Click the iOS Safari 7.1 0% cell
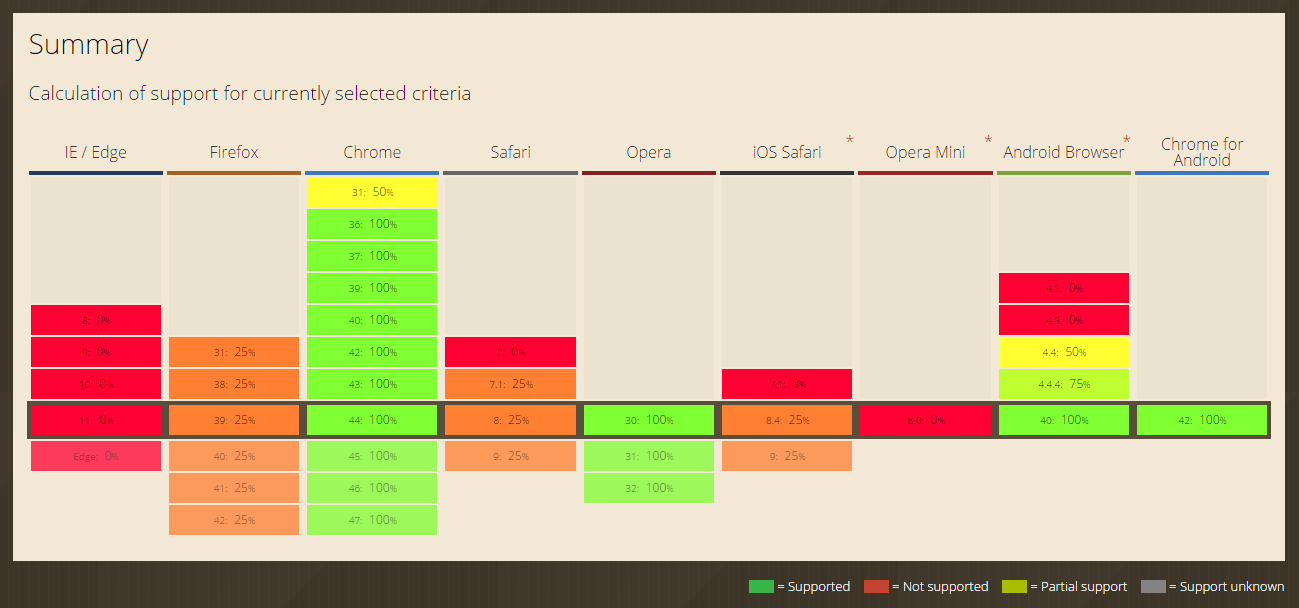 (787, 384)
